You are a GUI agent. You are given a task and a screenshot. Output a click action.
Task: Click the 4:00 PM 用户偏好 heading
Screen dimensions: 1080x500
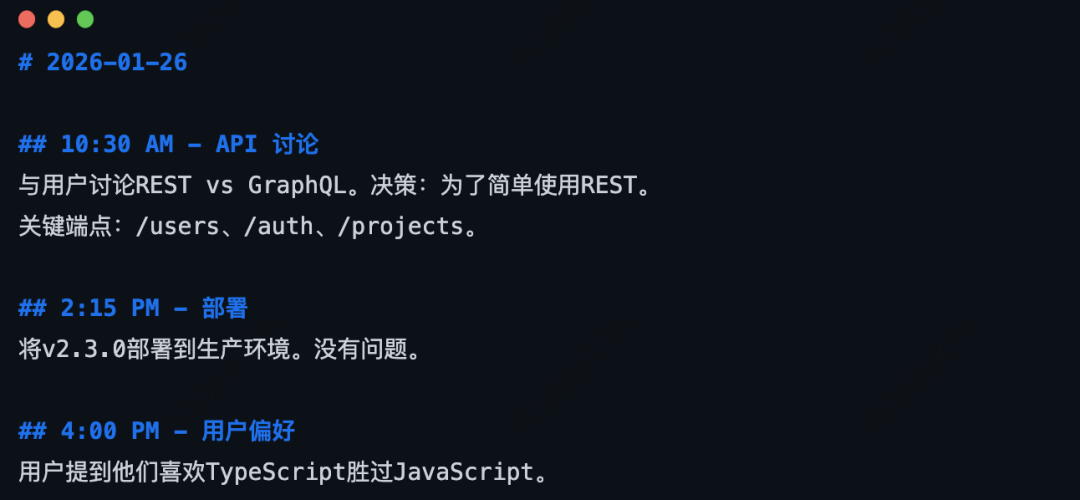click(156, 431)
